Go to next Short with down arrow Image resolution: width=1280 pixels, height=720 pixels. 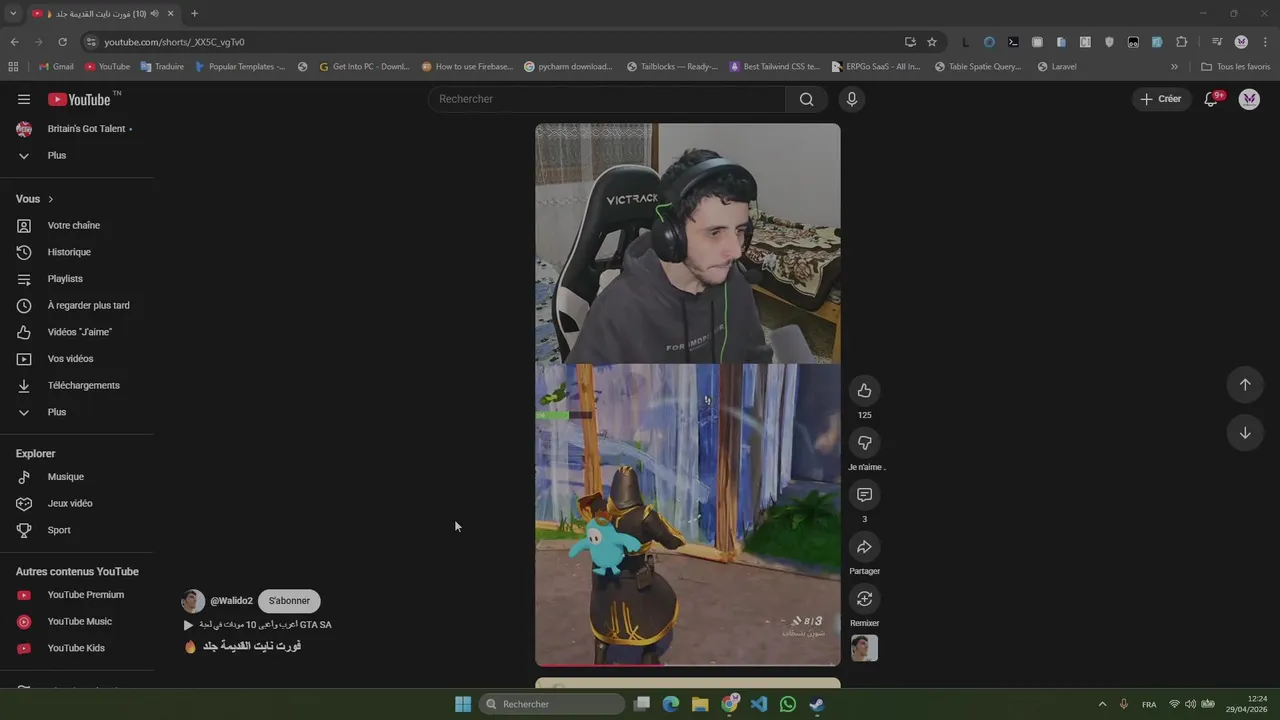point(1245,433)
